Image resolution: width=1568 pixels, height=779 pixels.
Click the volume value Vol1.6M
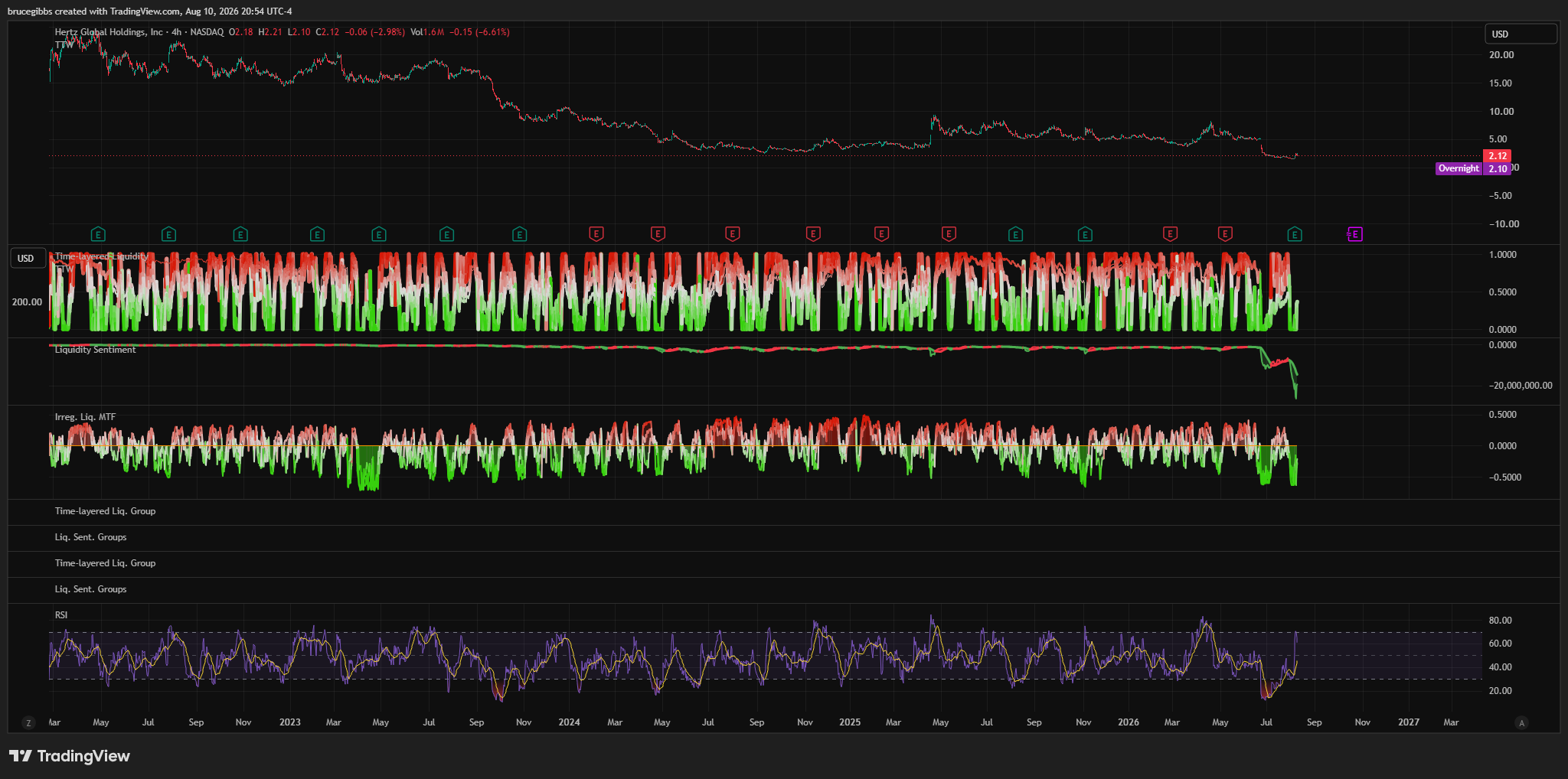pyautogui.click(x=427, y=32)
